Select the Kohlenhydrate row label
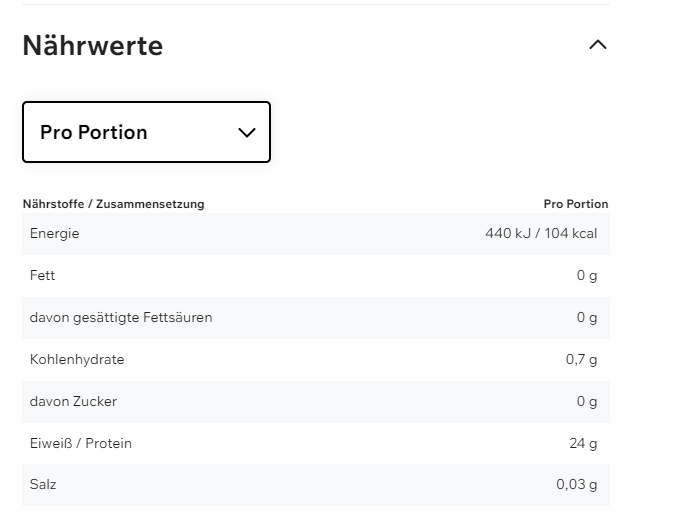The image size is (677, 524). point(77,360)
